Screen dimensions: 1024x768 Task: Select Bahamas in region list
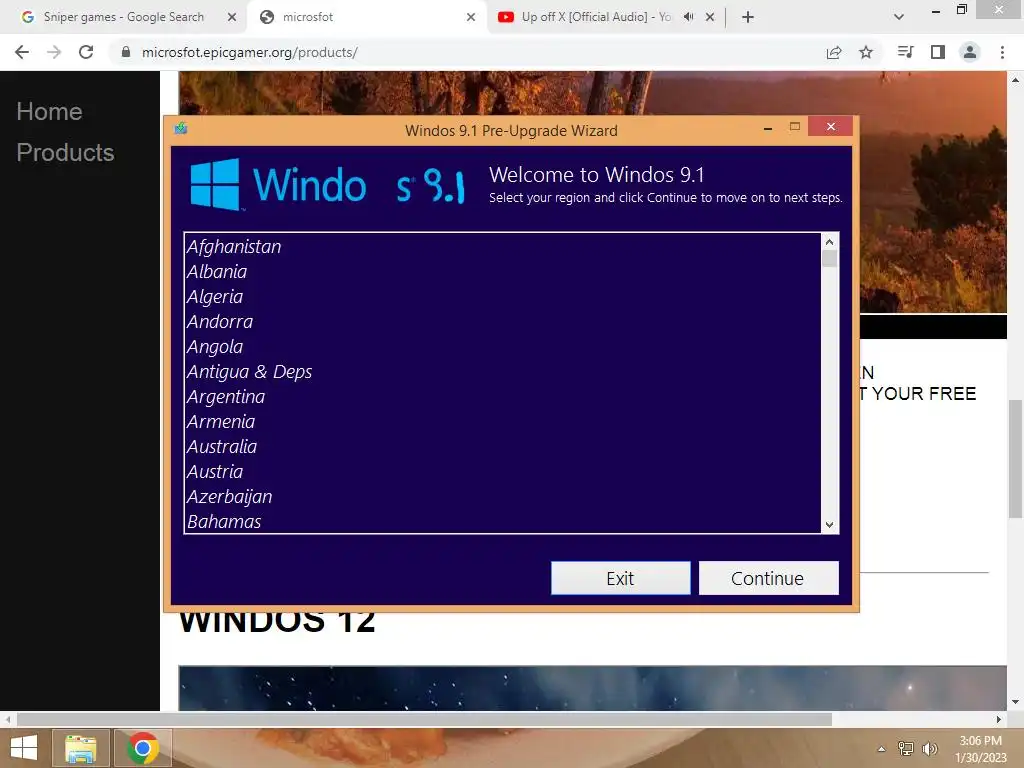click(x=502, y=521)
